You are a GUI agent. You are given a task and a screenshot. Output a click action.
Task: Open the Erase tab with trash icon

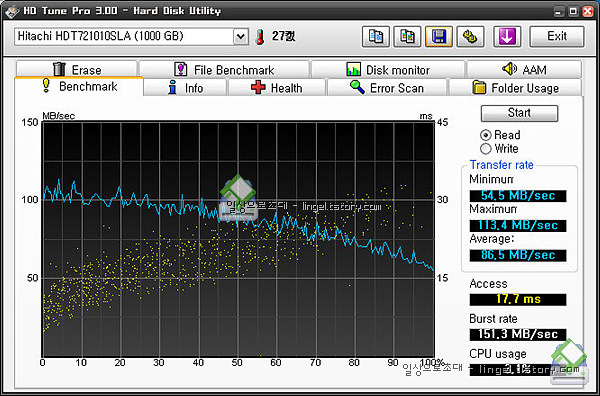click(x=77, y=69)
